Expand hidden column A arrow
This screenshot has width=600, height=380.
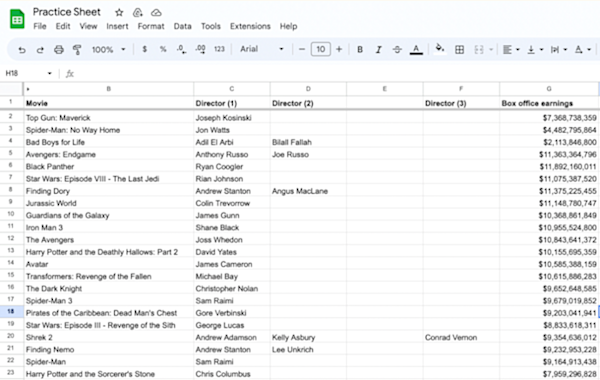[28, 89]
